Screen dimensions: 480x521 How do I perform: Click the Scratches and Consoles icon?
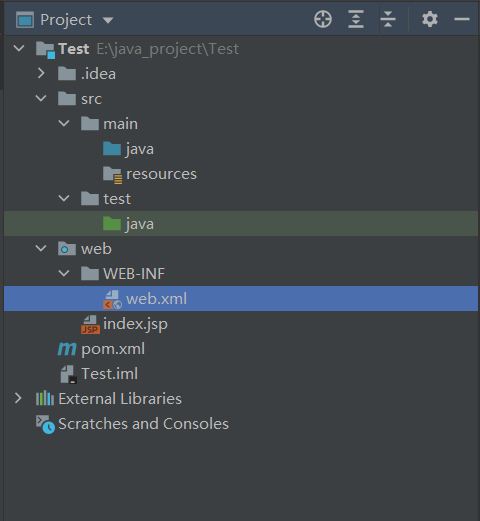(45, 424)
